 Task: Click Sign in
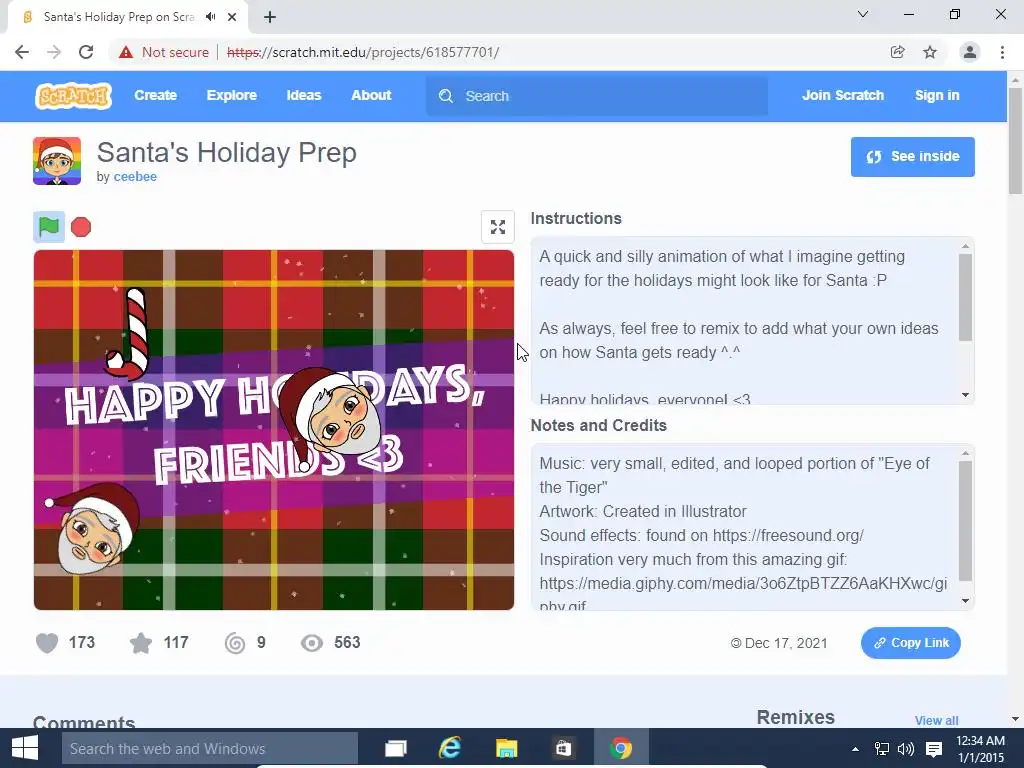point(937,95)
